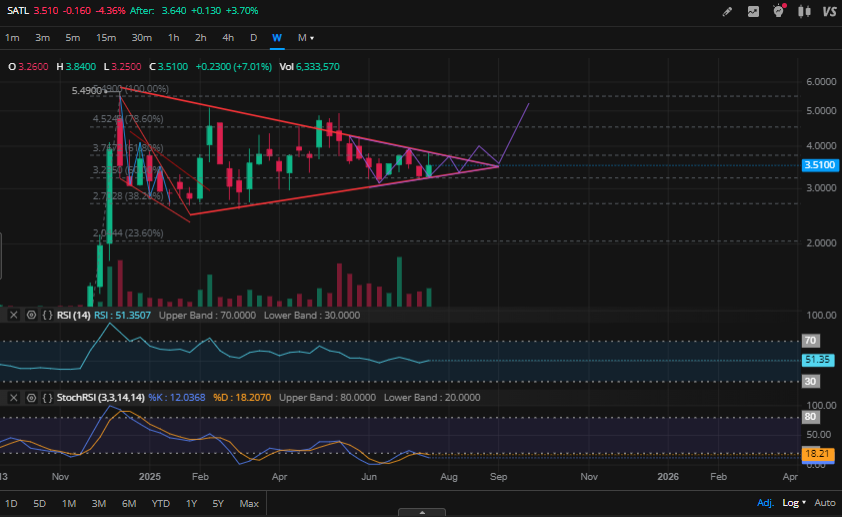The height and width of the screenshot is (517, 842).
Task: Click the 5.4900 high price marker
Action: (88, 91)
